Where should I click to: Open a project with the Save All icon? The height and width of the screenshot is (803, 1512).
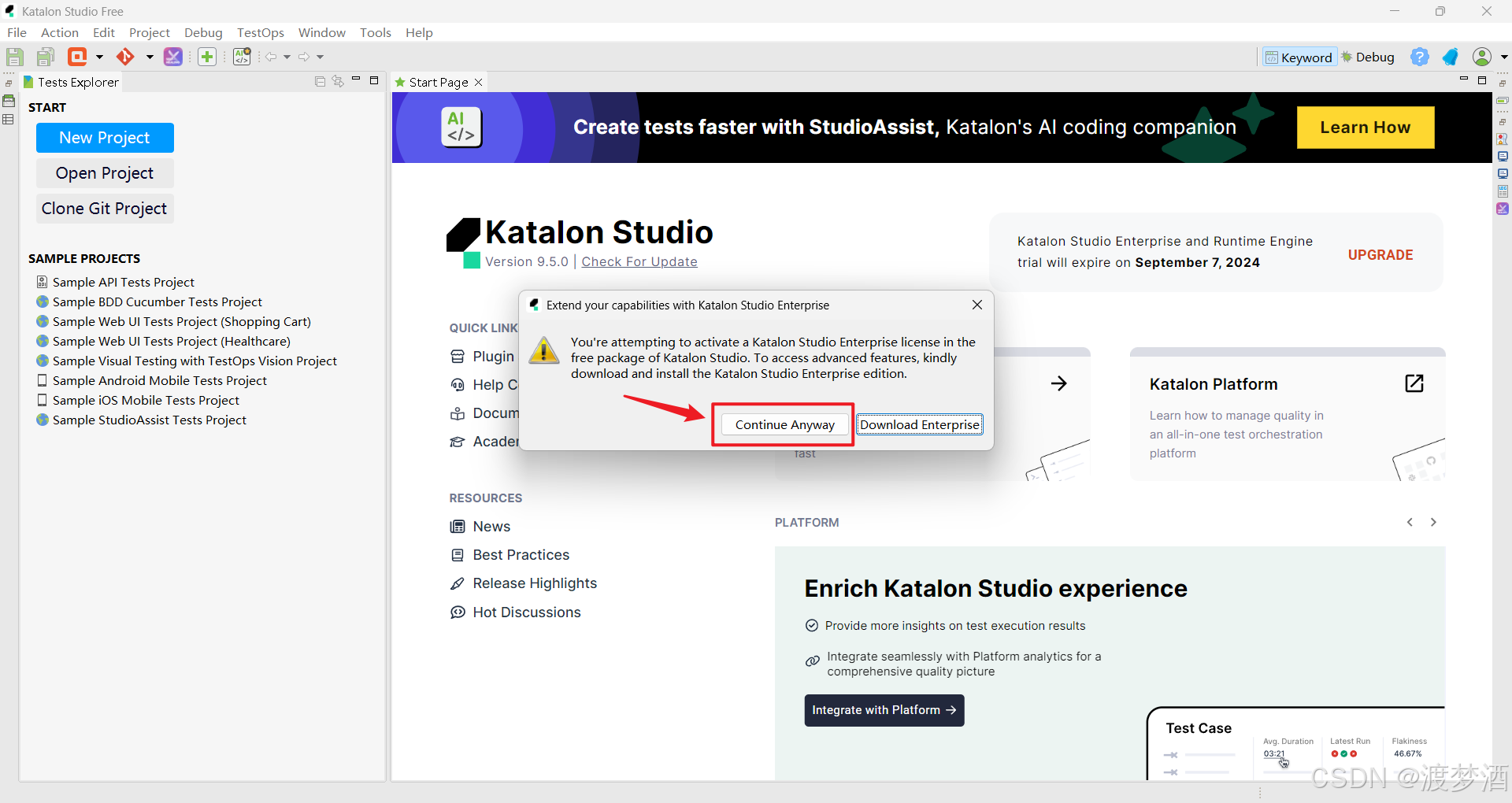point(45,56)
